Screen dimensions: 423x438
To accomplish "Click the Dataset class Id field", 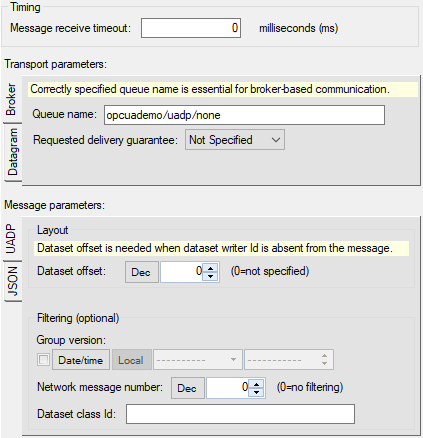I will pyautogui.click(x=240, y=414).
